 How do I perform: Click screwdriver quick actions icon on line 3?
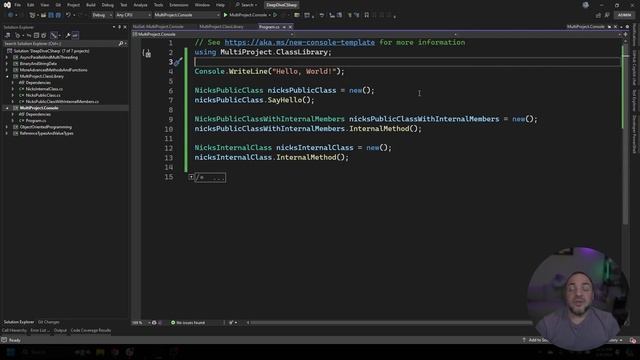(x=178, y=62)
